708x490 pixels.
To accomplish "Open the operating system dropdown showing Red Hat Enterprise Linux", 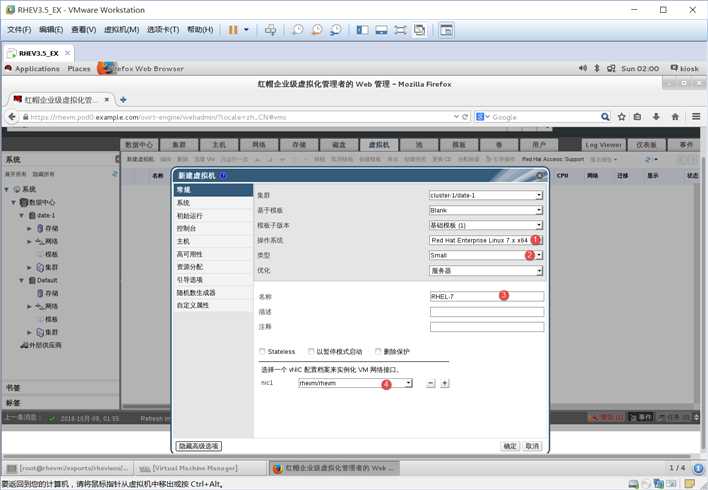I will [x=486, y=240].
